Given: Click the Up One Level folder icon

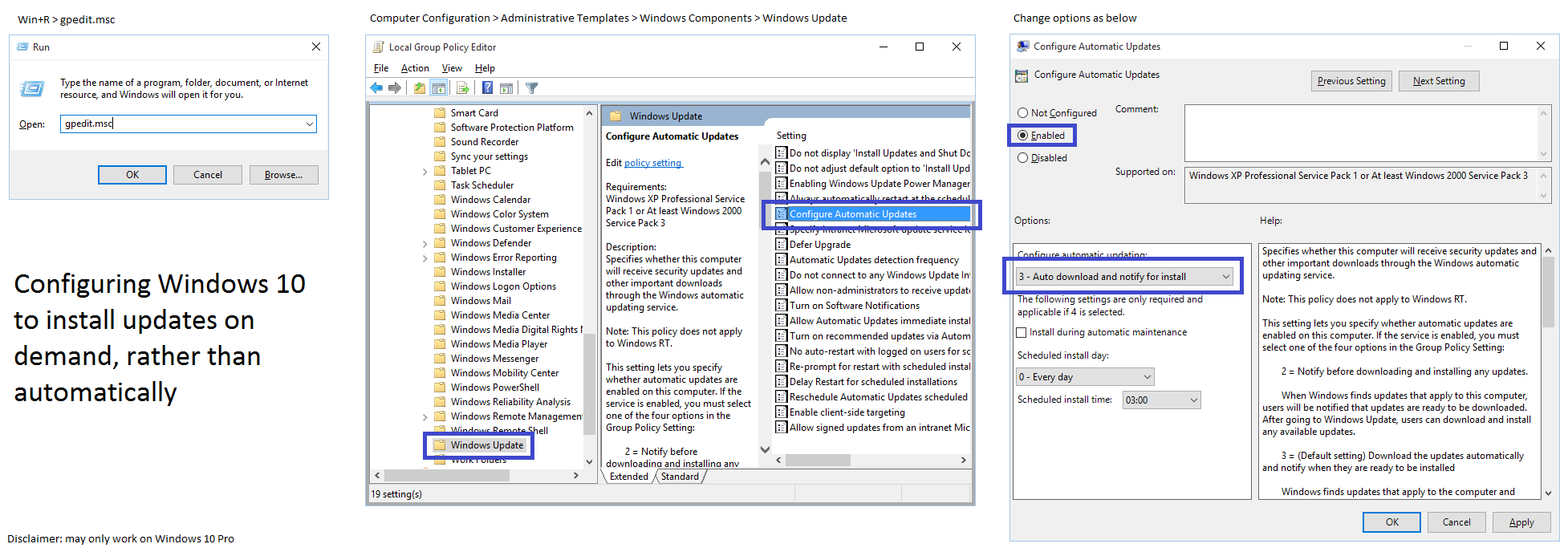Looking at the screenshot, I should click(x=419, y=88).
